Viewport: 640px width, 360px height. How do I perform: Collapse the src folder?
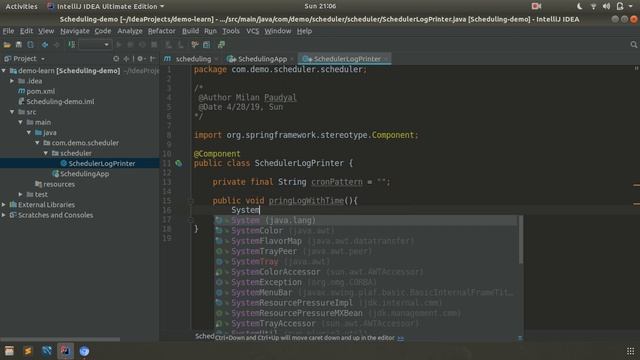[12, 112]
